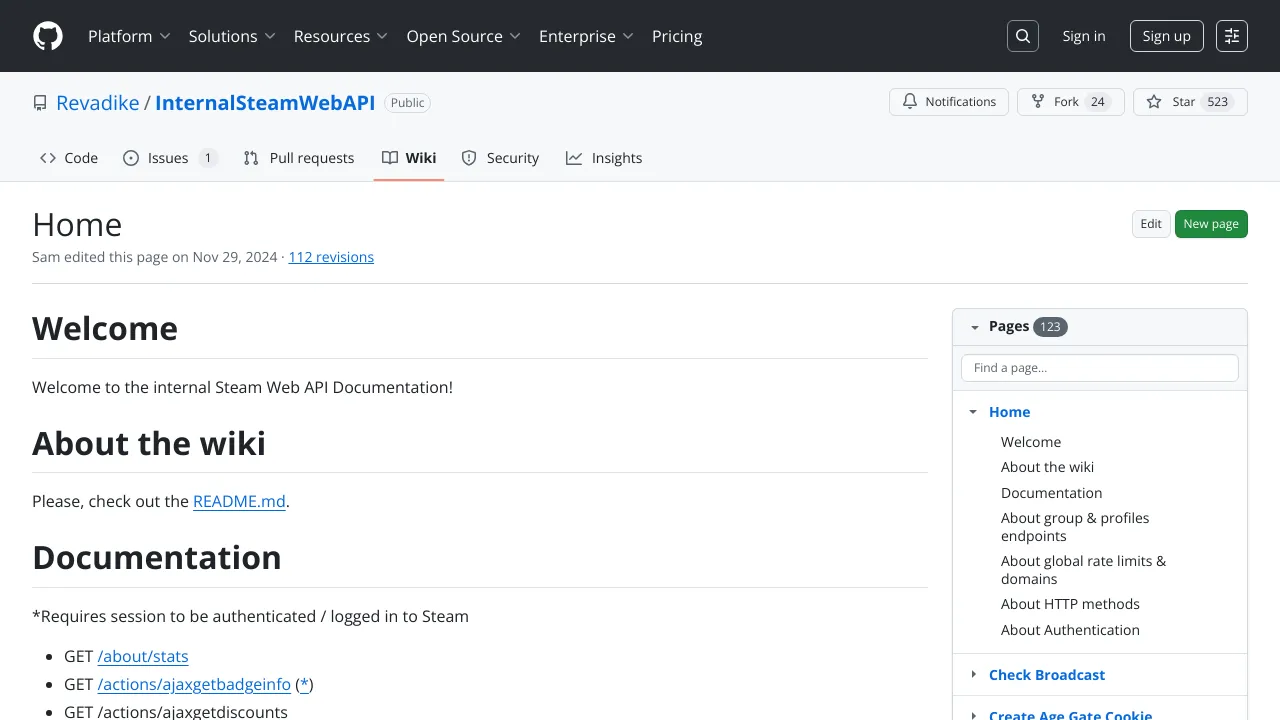
Task: Jump to Welcome section in sidebar
Action: [1031, 442]
